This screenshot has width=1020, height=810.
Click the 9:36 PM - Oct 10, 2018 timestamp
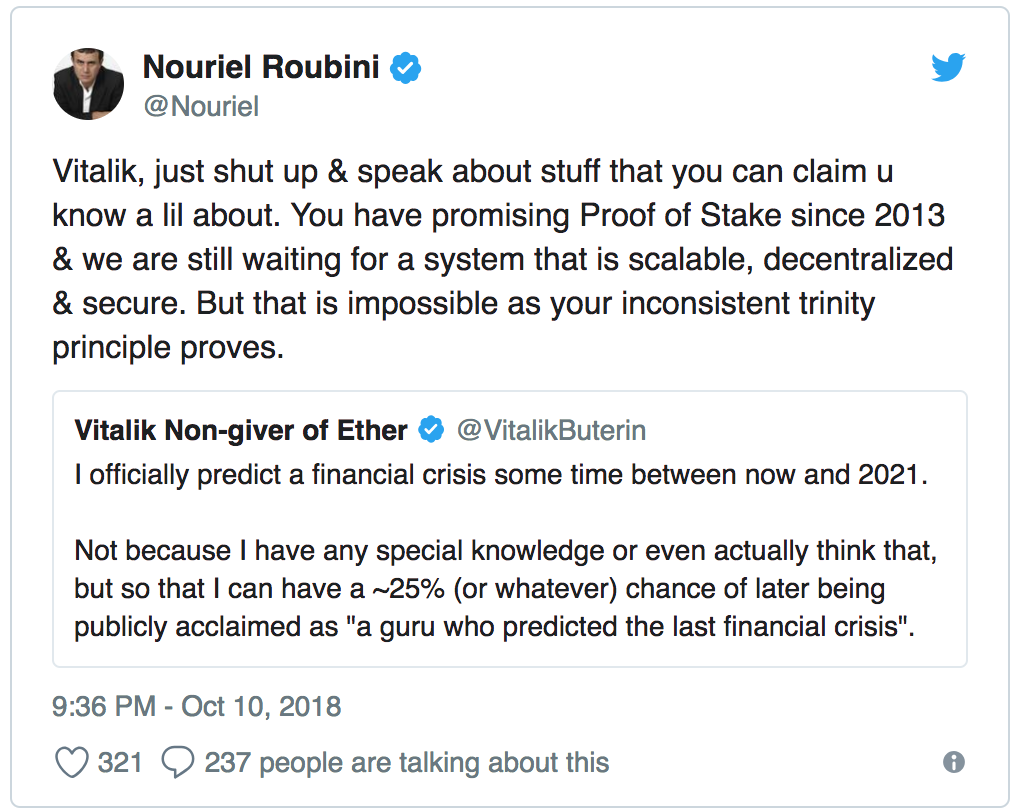tap(196, 707)
